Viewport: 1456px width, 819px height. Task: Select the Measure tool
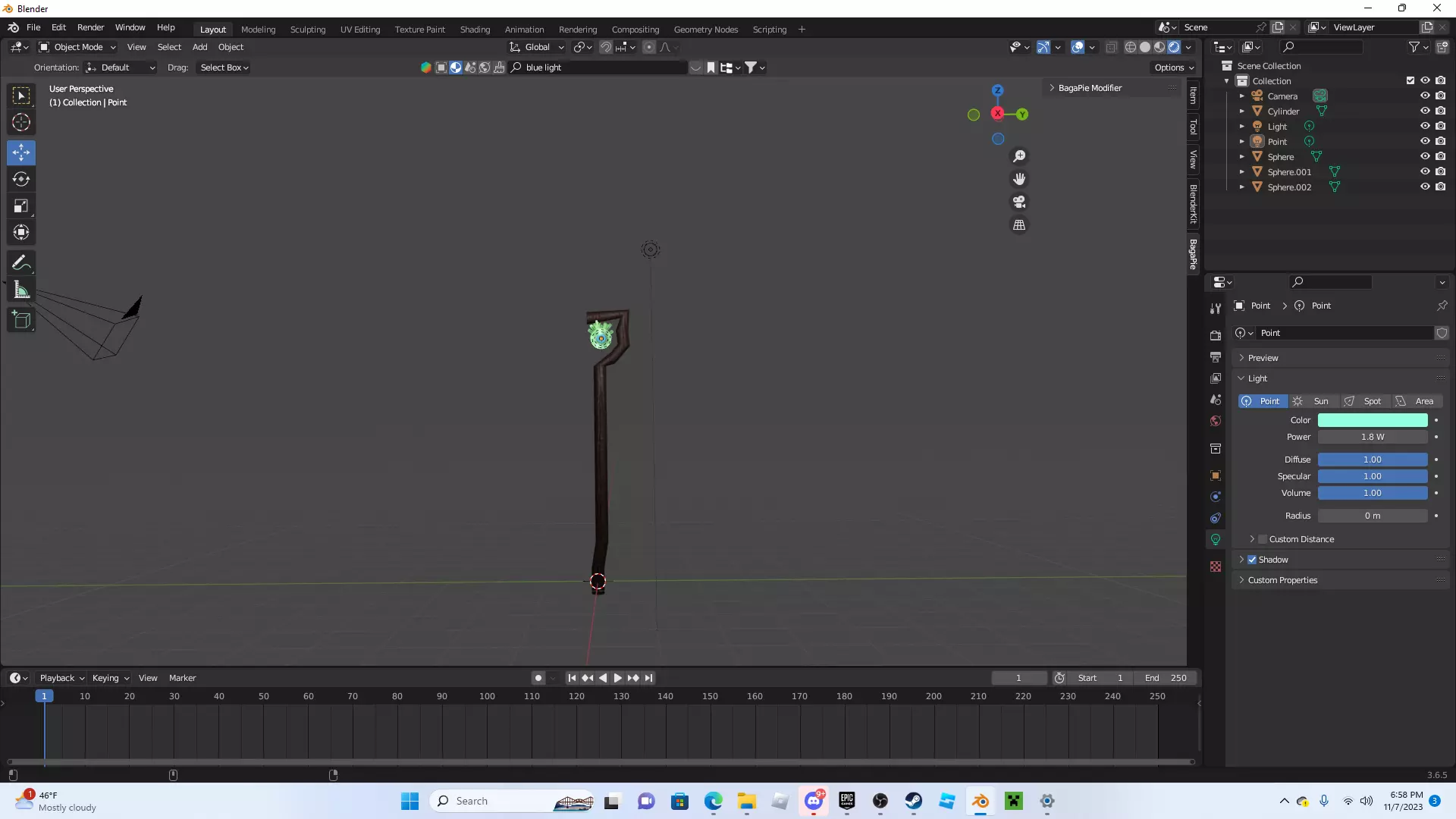[x=21, y=290]
